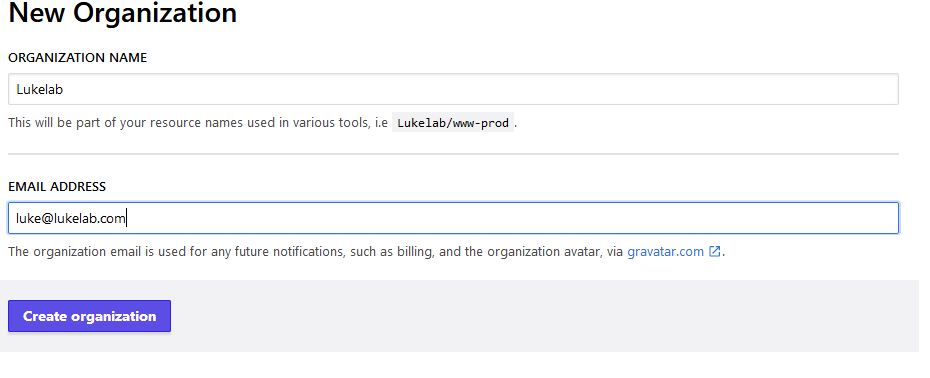This screenshot has width=930, height=378.
Task: Place cursor on the Lukelab text in name field
Action: 40,90
